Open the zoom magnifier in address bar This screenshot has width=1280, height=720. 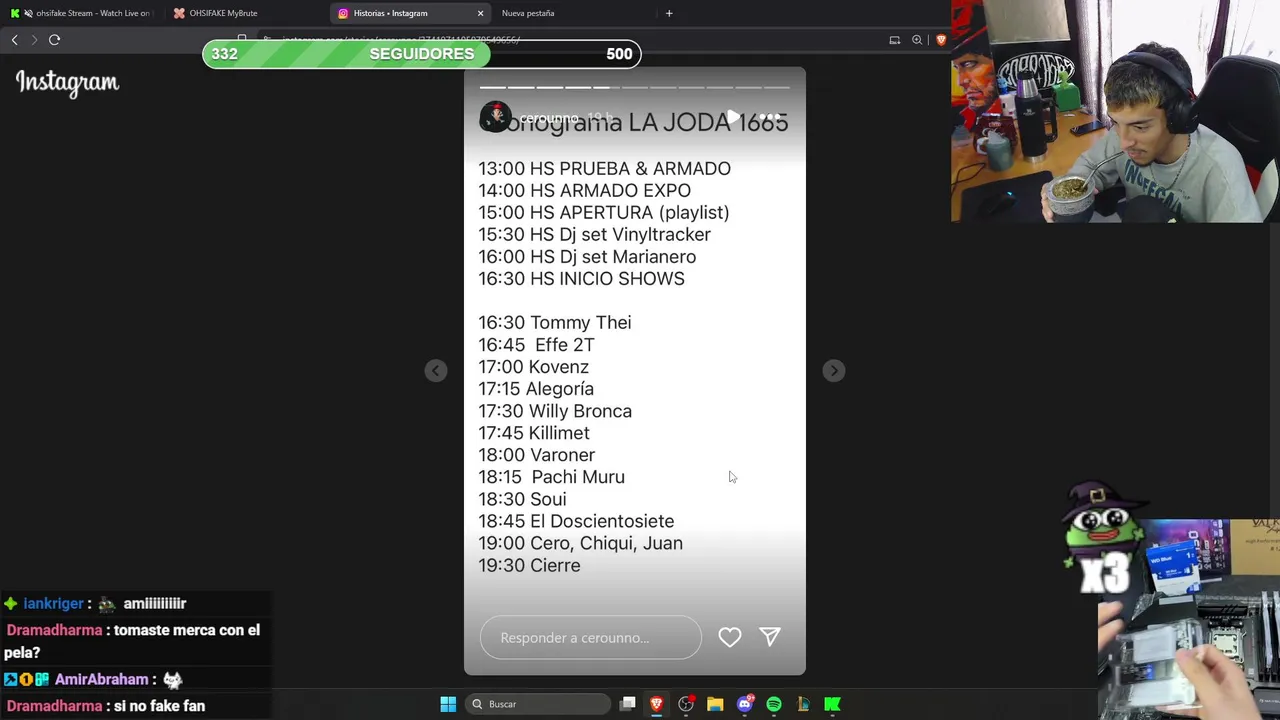coord(917,40)
